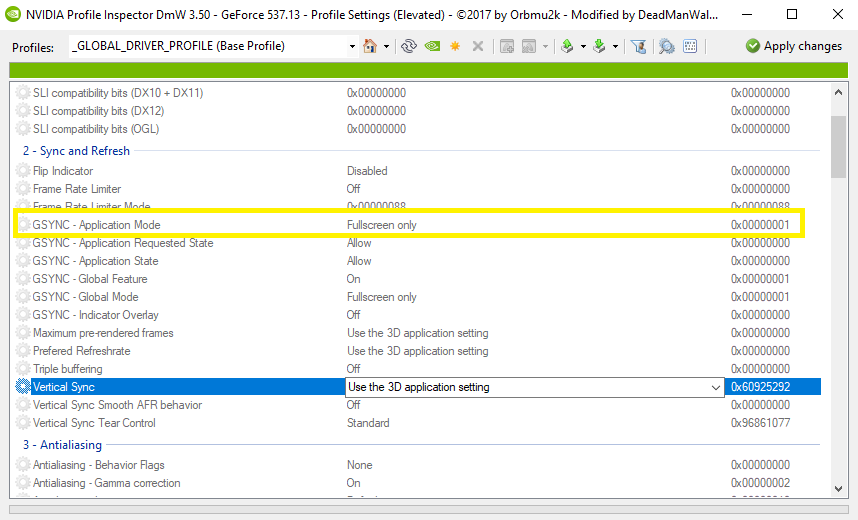858x520 pixels.
Task: Open the Profiles combo box dropdown
Action: tap(352, 46)
